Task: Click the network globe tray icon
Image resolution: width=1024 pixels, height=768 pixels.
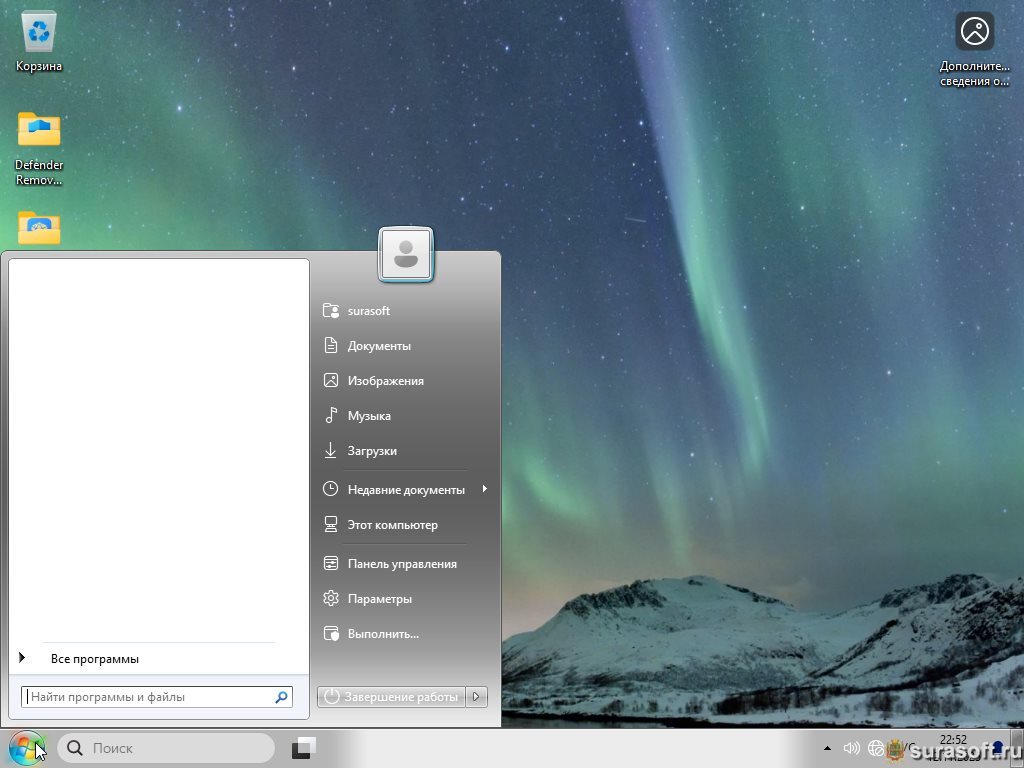Action: click(876, 748)
